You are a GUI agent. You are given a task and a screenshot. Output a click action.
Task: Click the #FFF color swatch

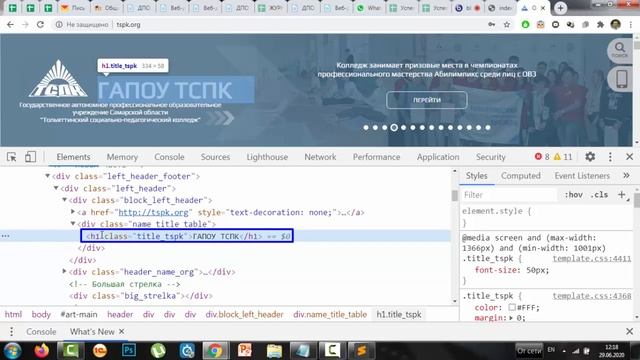tap(512, 307)
